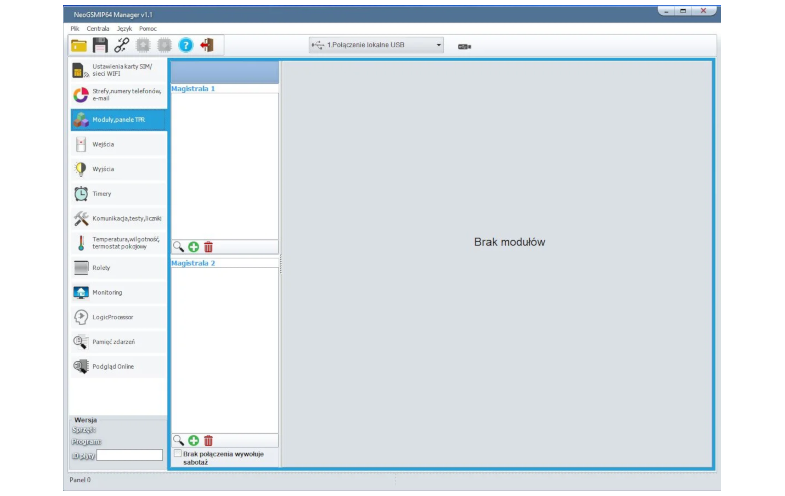This screenshot has width=785, height=496.
Task: Open the Pamięć zdarzeń section
Action: [119, 342]
